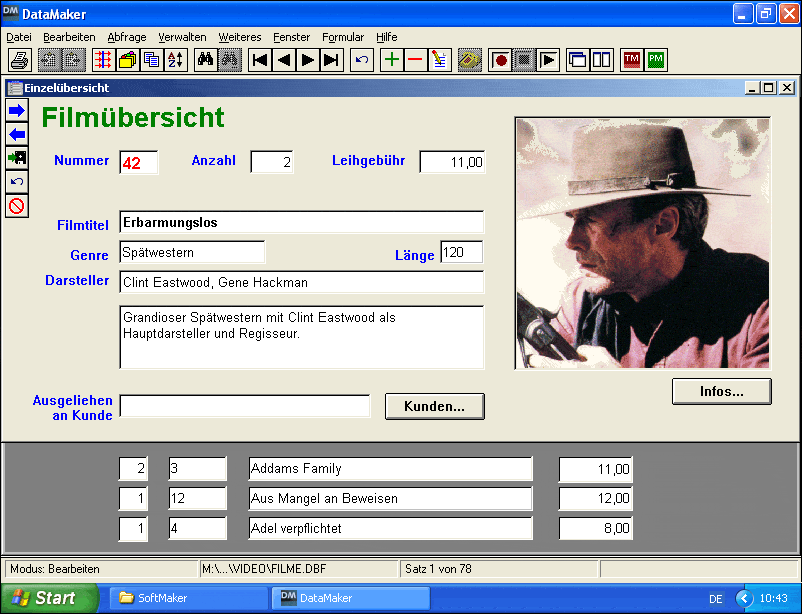Click the Länge field showing 120
The image size is (802, 614).
462,252
